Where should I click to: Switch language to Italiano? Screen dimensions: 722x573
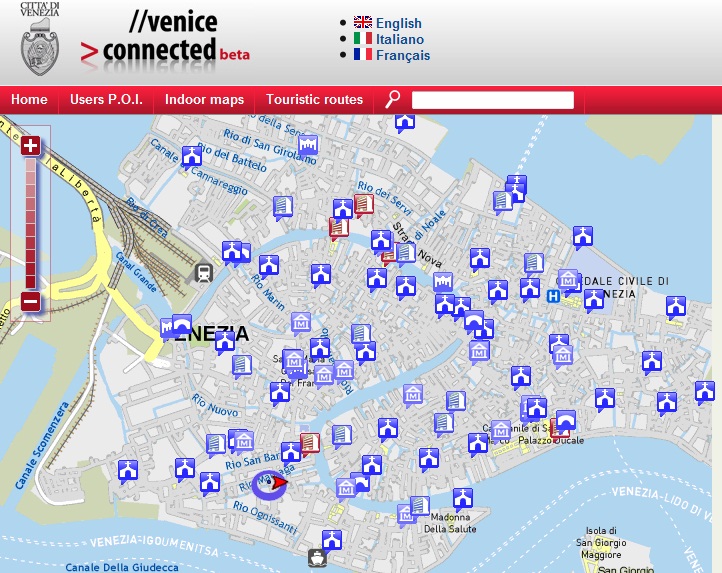tap(400, 39)
